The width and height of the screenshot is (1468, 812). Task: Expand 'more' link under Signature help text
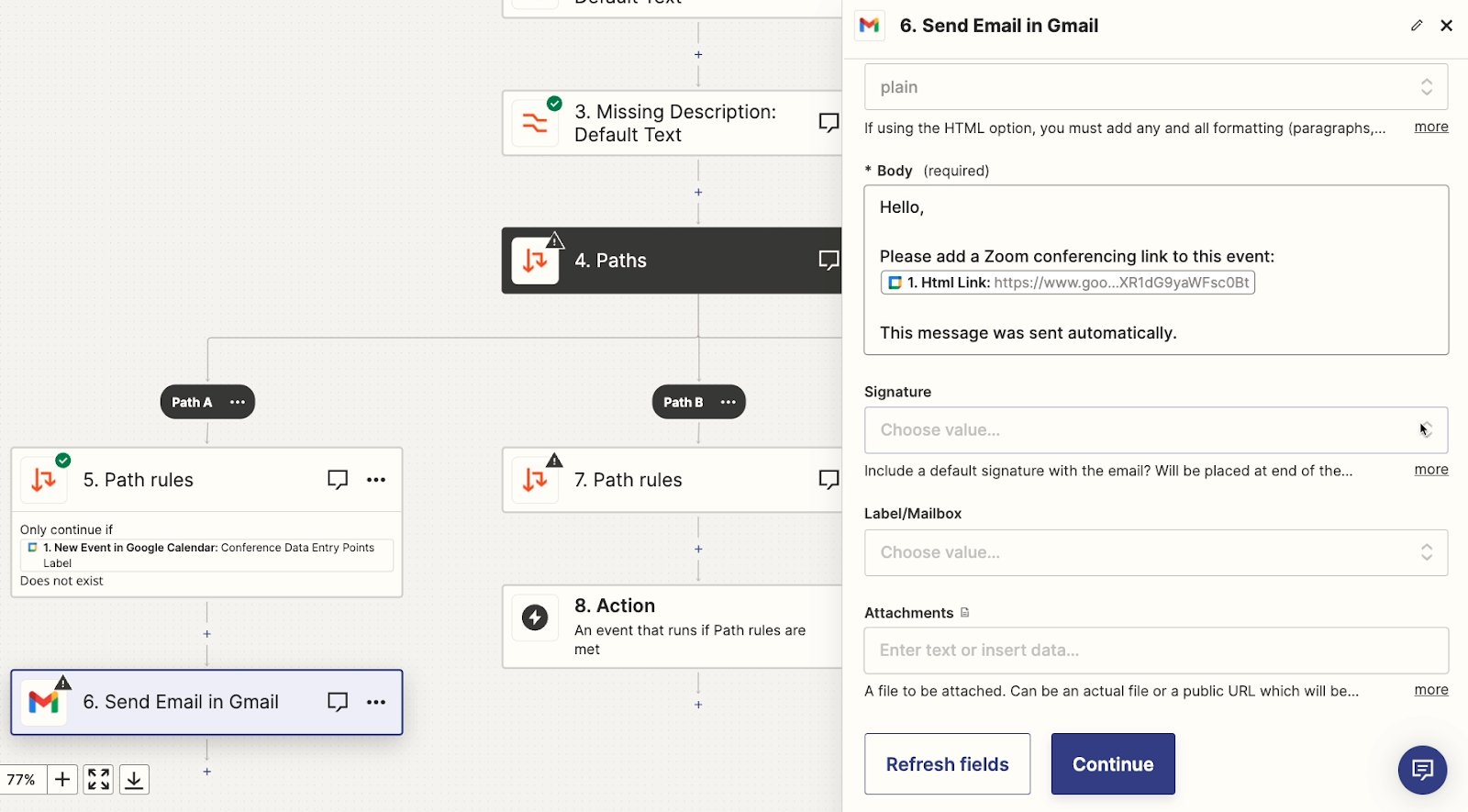1430,469
